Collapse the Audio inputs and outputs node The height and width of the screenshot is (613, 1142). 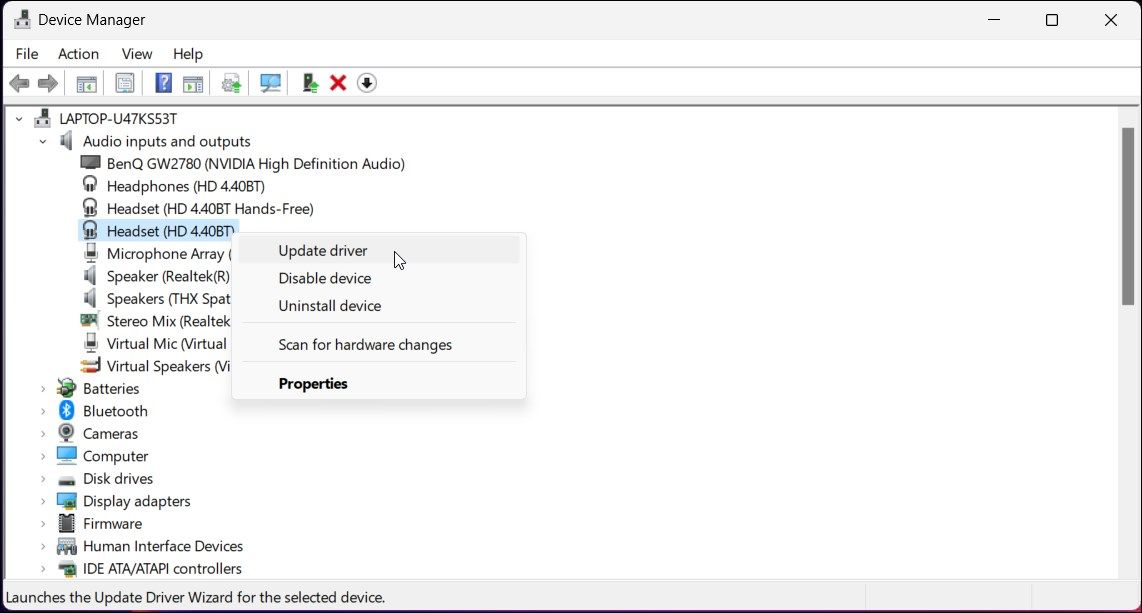coord(43,141)
